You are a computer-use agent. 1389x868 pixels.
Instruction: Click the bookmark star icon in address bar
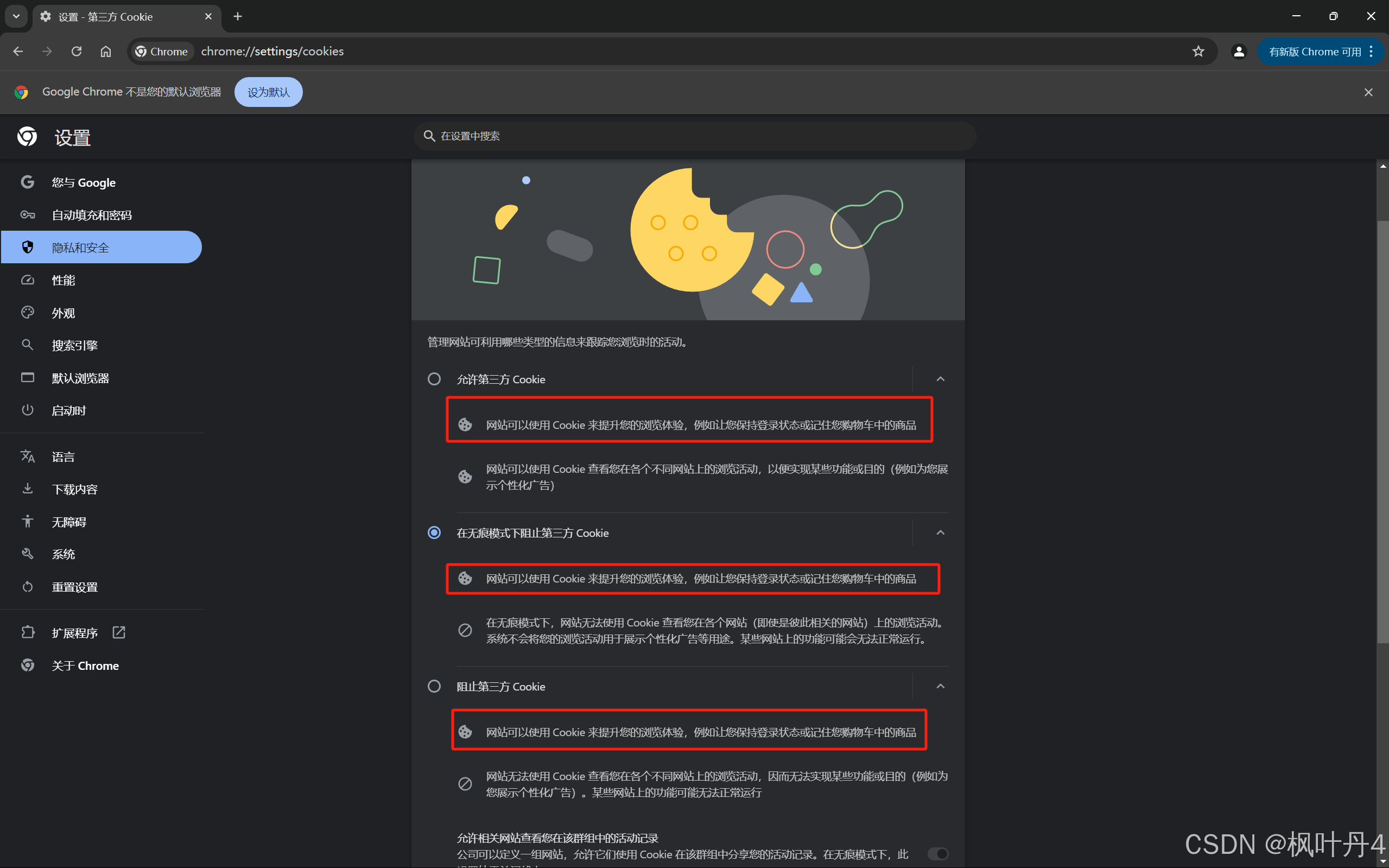pos(1198,51)
